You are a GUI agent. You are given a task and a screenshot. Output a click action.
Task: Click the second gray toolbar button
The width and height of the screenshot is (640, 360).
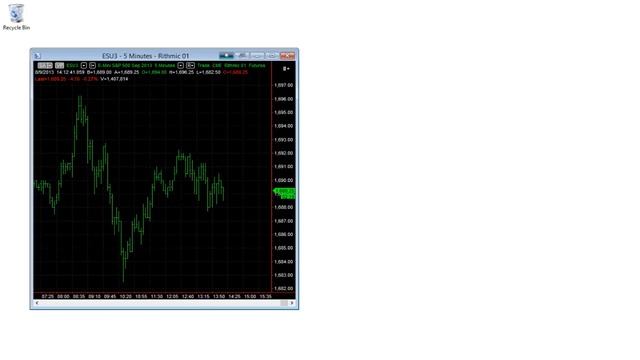60,65
